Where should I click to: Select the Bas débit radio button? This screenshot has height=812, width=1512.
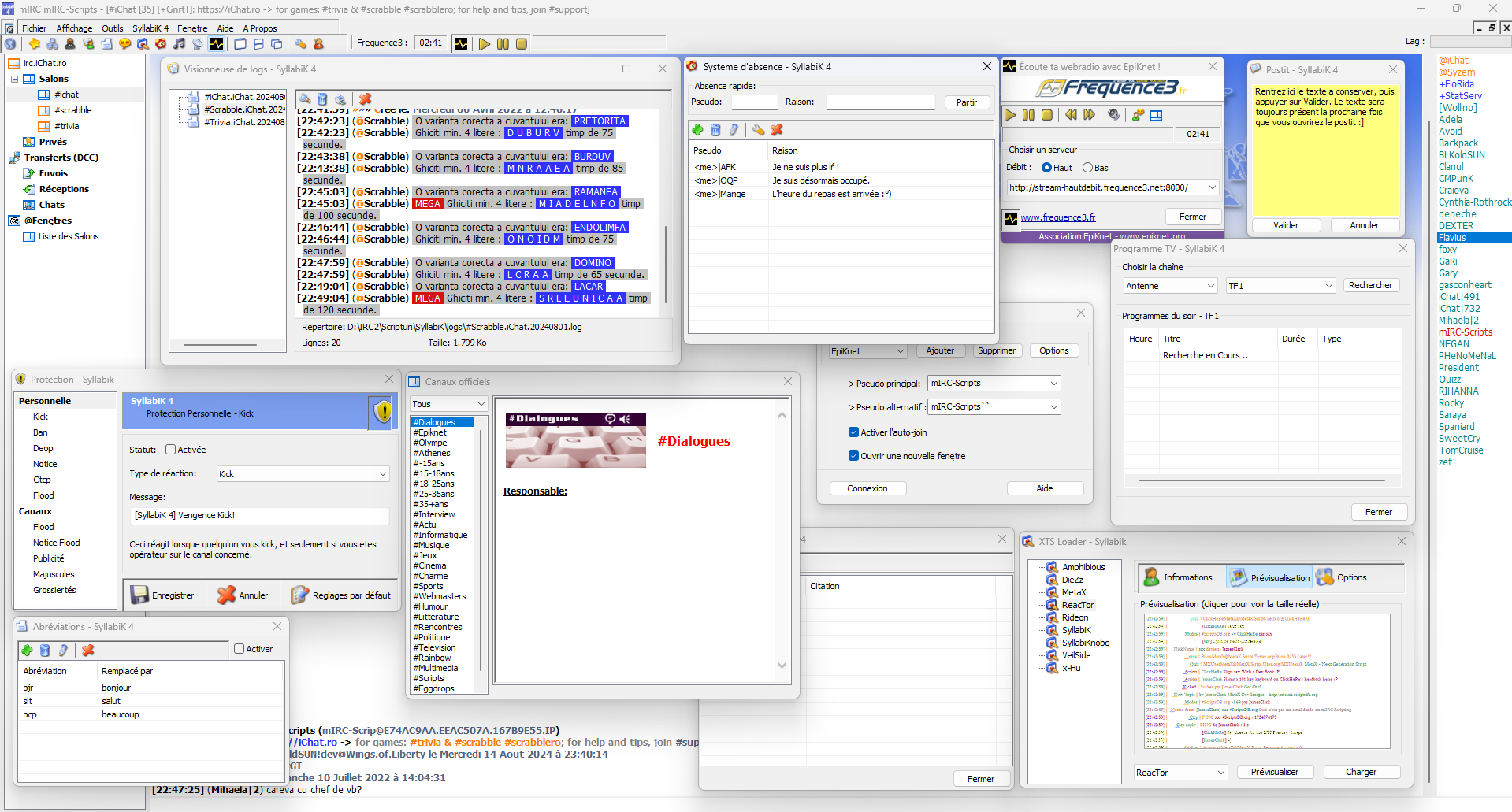1087,168
